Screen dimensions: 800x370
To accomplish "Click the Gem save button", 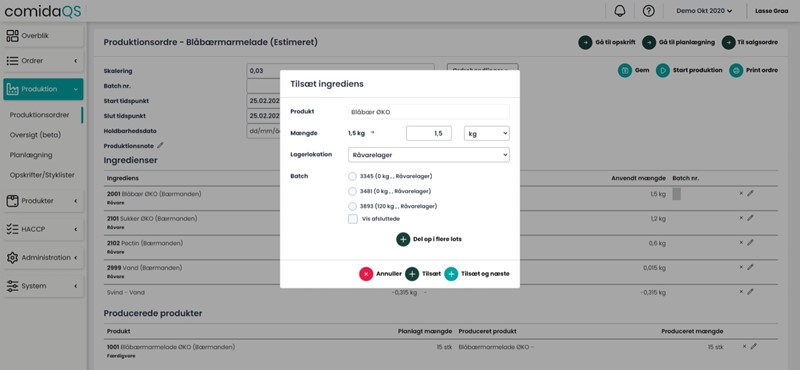I will 633,70.
